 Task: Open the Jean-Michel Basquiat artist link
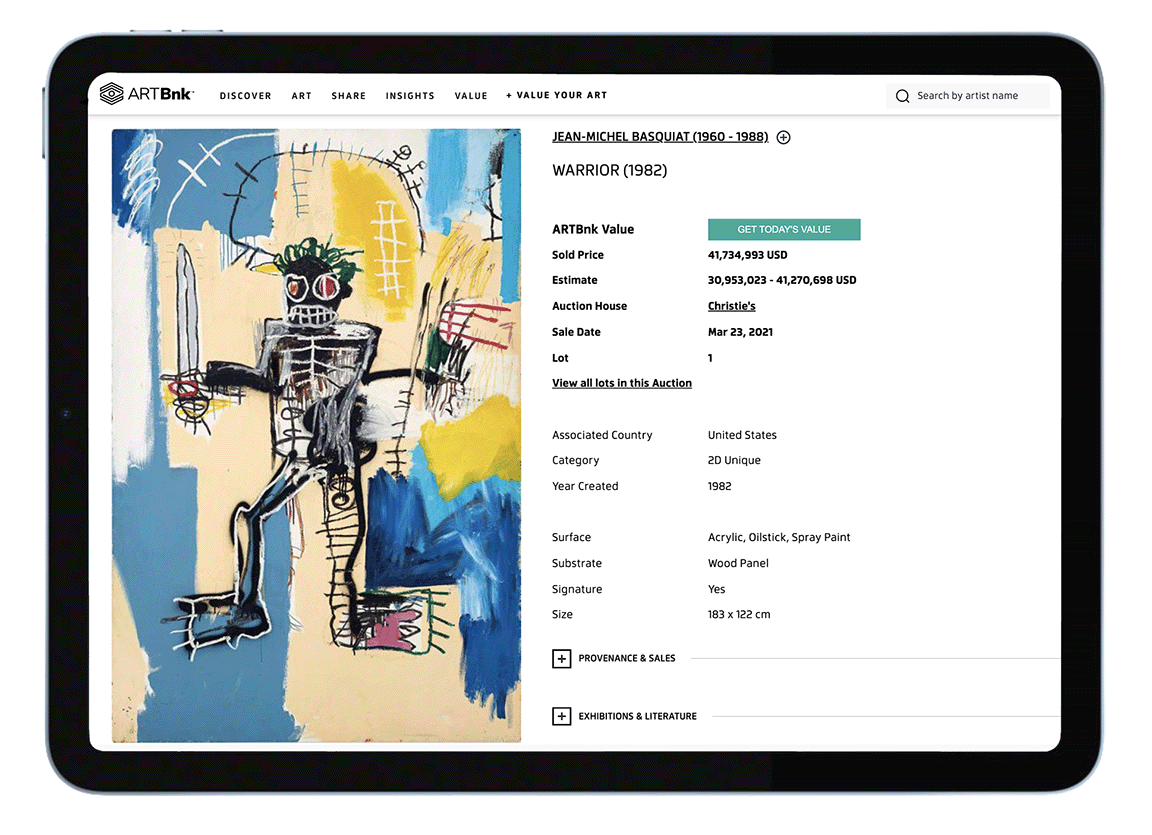(x=660, y=137)
